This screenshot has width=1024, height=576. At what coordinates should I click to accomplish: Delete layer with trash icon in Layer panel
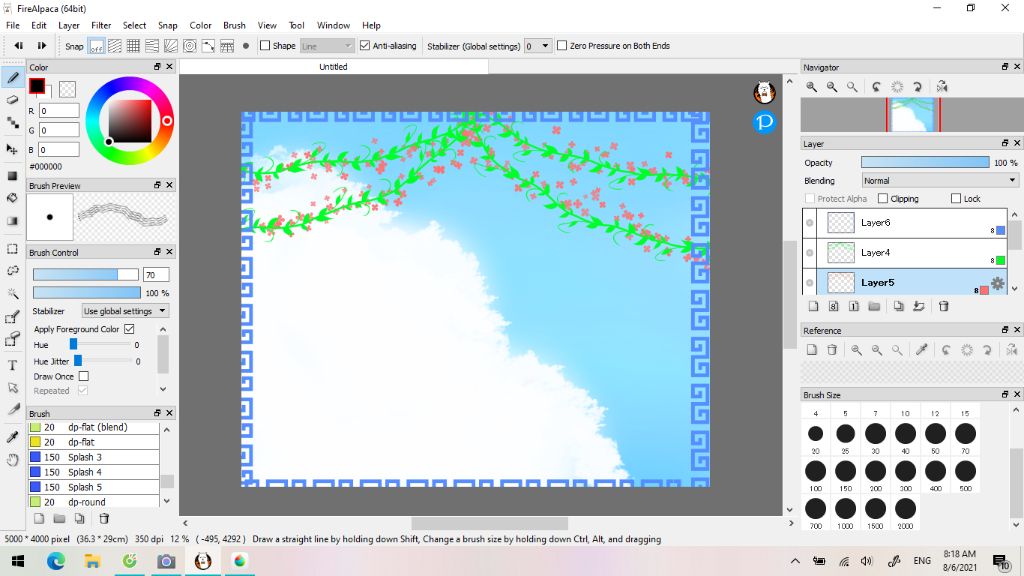tap(943, 306)
